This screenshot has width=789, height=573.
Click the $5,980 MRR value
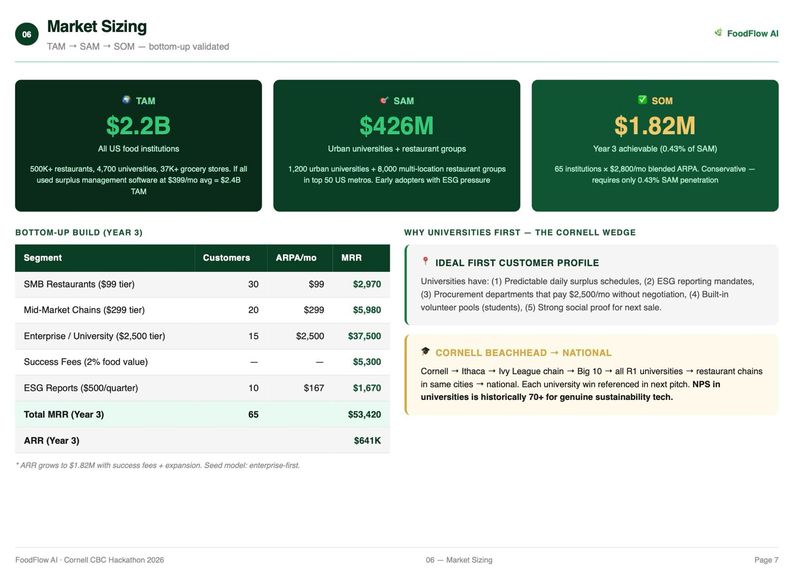click(x=367, y=310)
